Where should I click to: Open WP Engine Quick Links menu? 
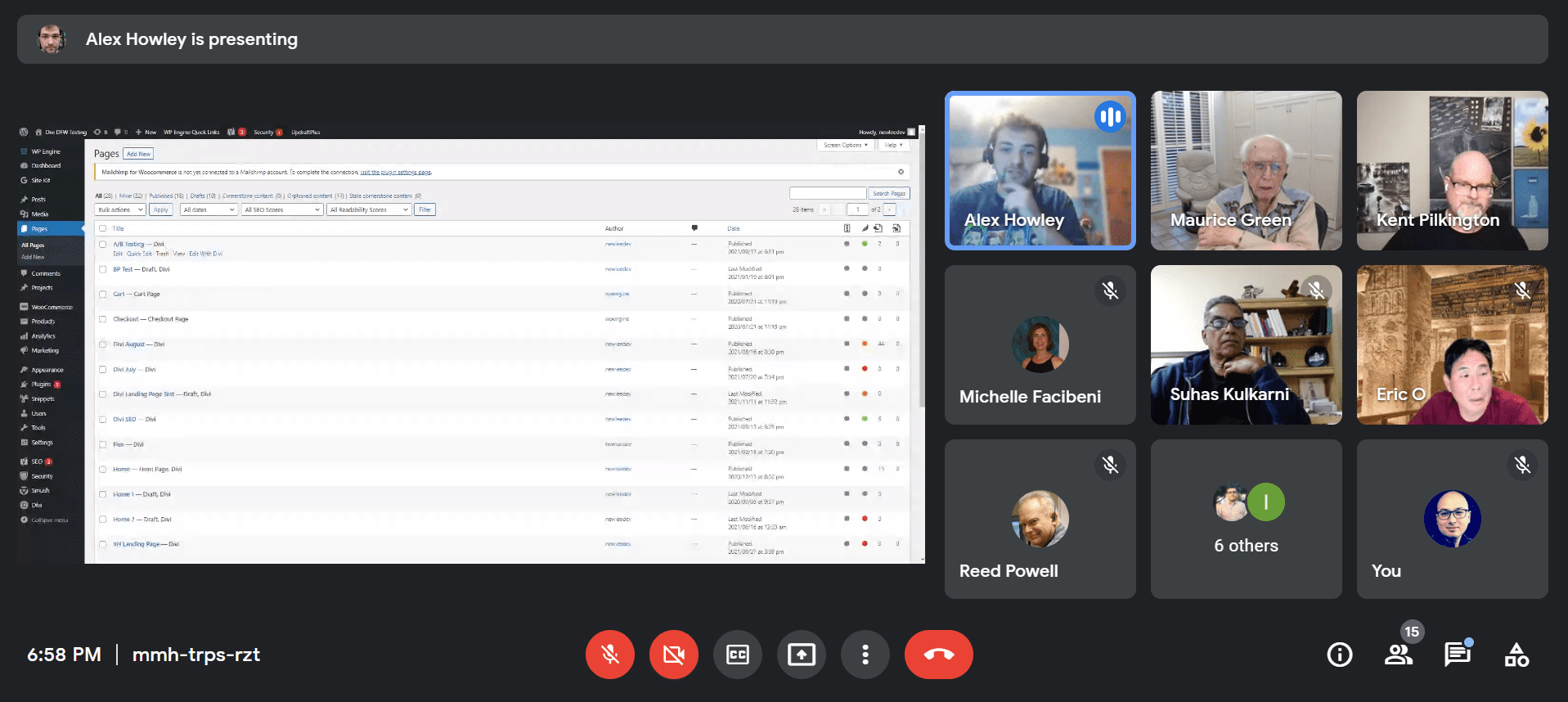point(191,132)
